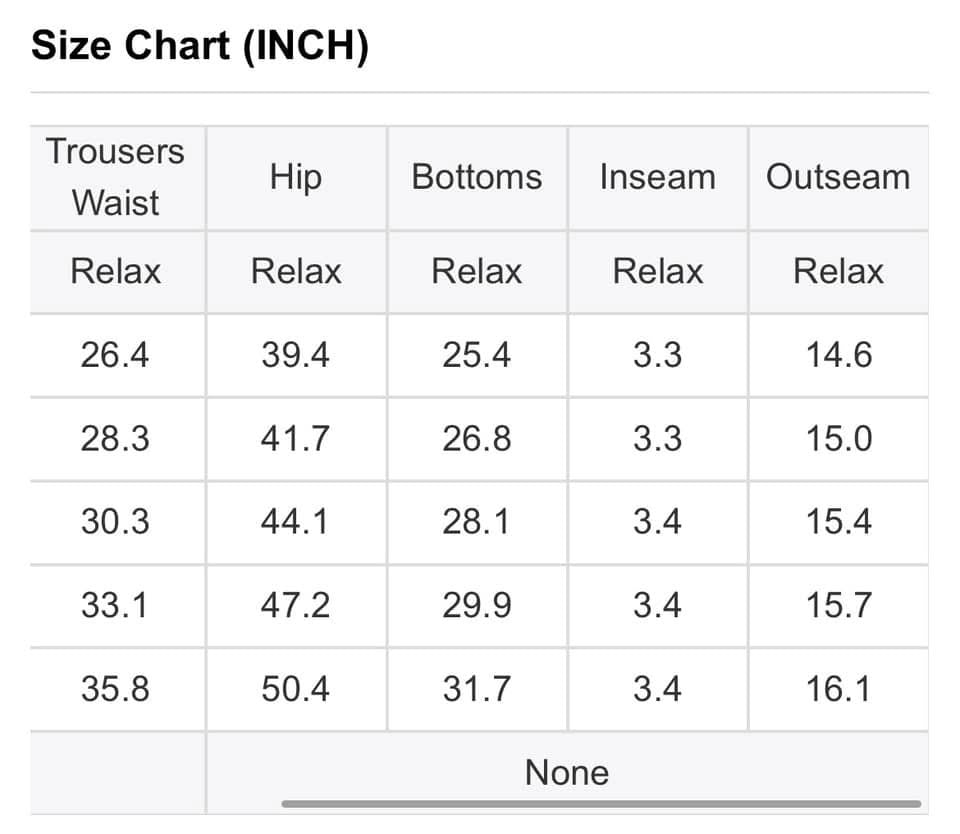The image size is (960, 834).
Task: Click the Outseam column header
Action: (838, 177)
